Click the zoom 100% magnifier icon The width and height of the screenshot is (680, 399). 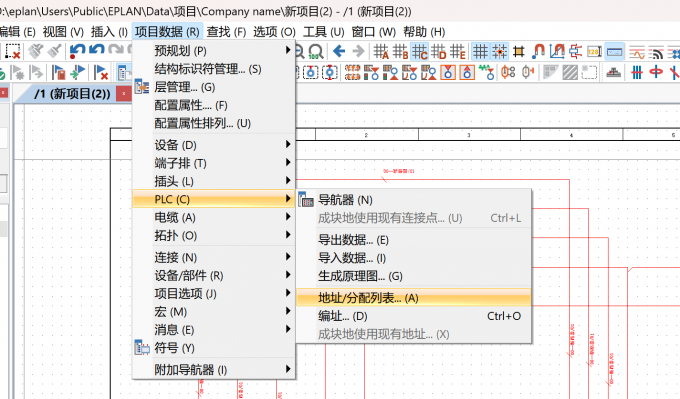316,52
